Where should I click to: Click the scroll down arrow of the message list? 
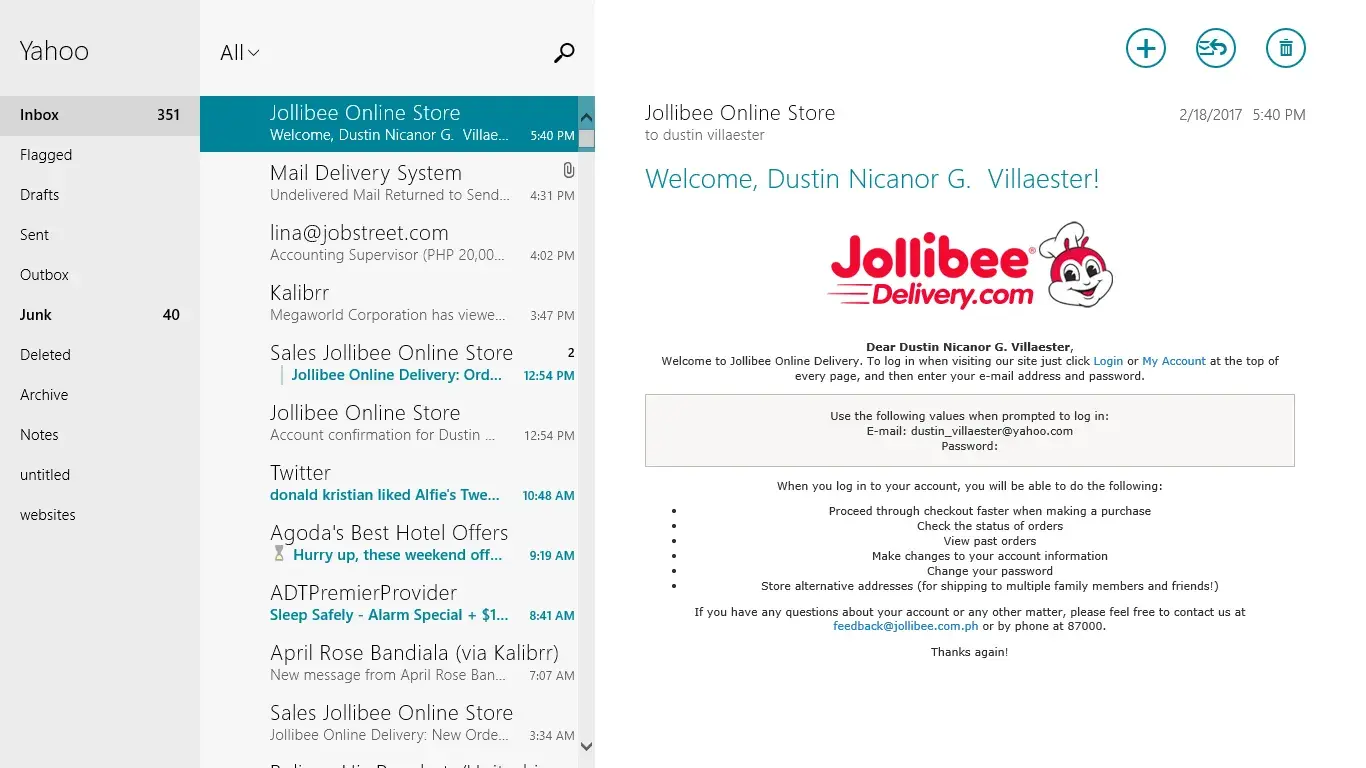tap(586, 745)
